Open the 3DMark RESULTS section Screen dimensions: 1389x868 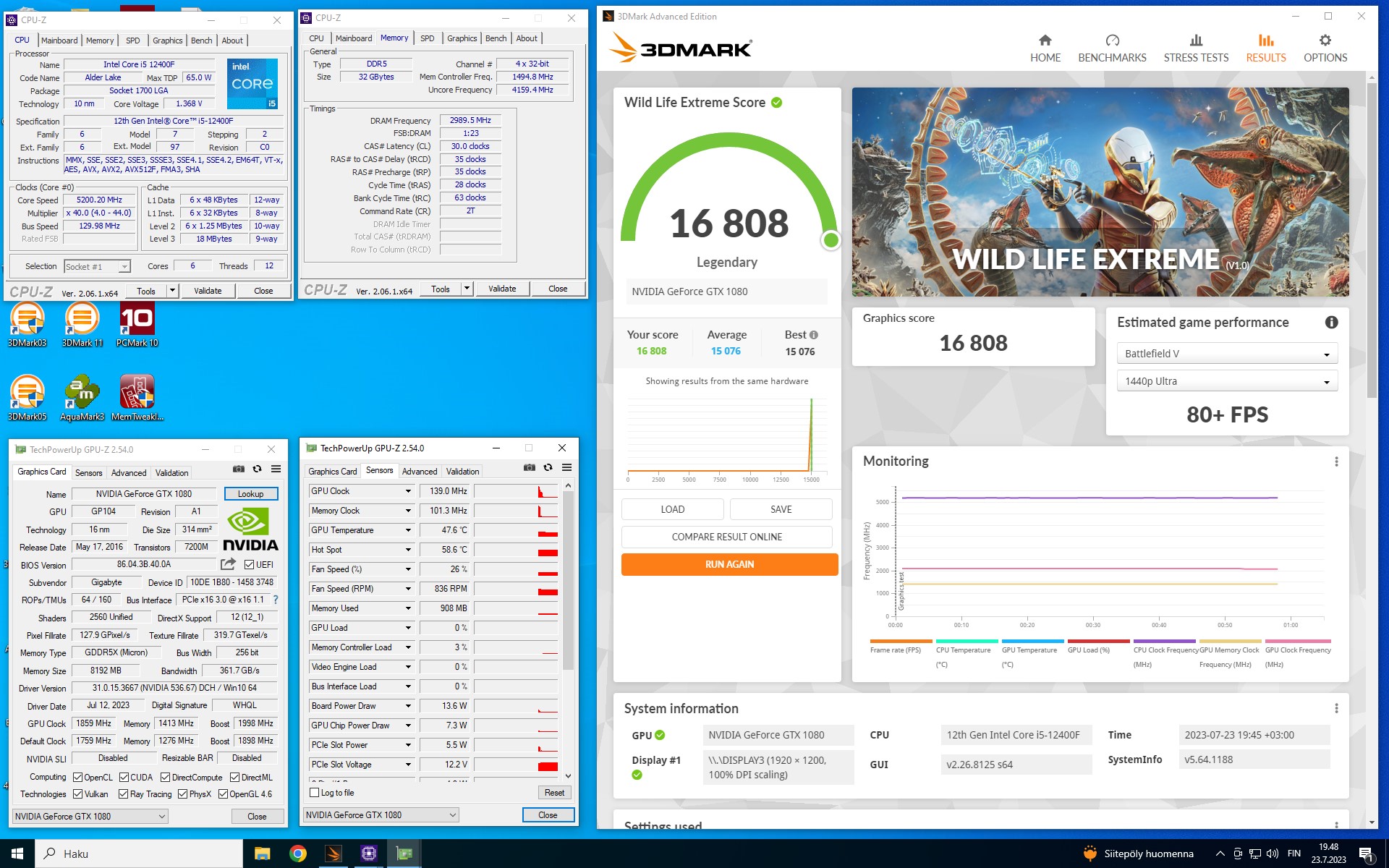pos(1265,48)
